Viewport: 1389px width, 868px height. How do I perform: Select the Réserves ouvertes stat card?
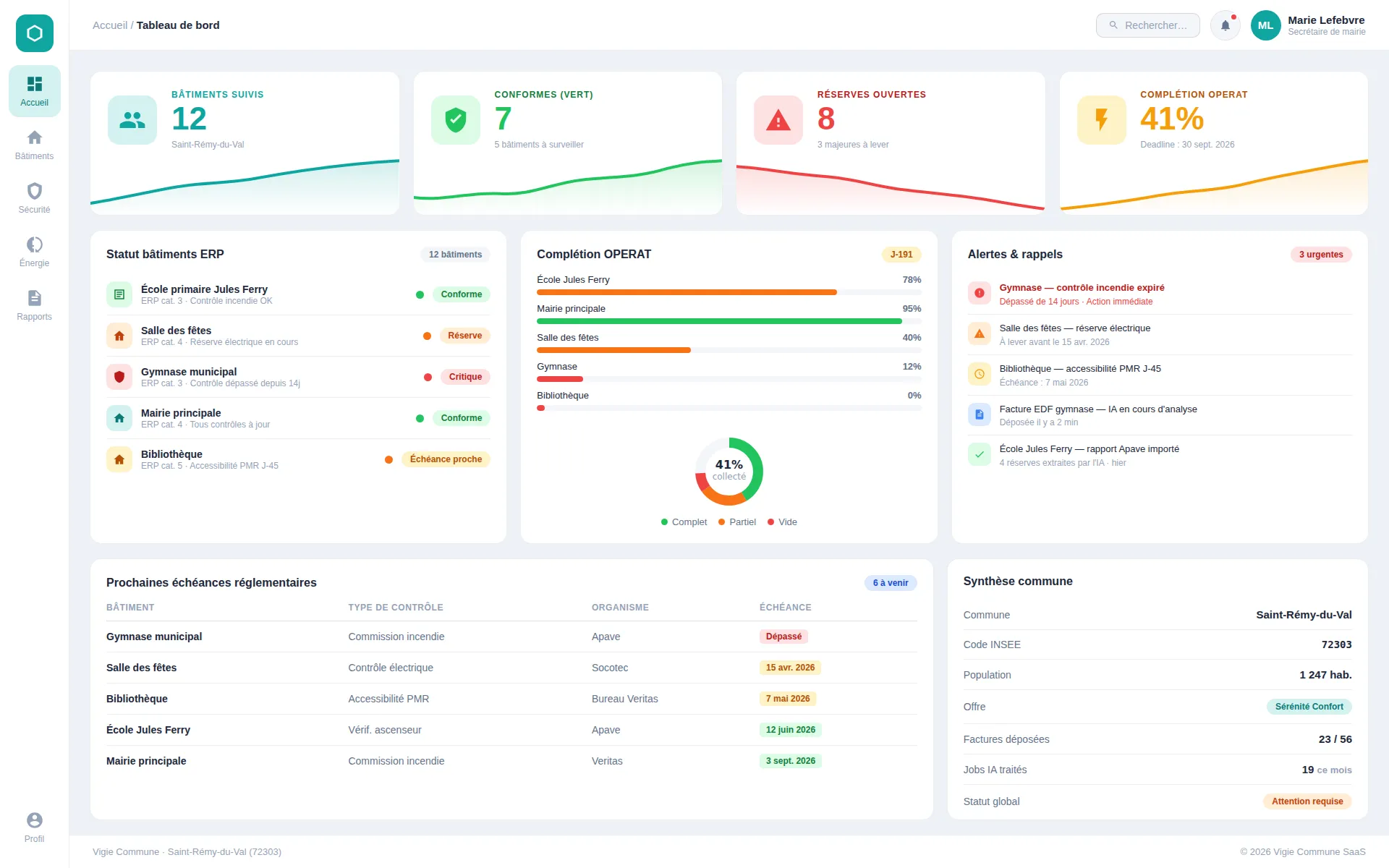[890, 142]
